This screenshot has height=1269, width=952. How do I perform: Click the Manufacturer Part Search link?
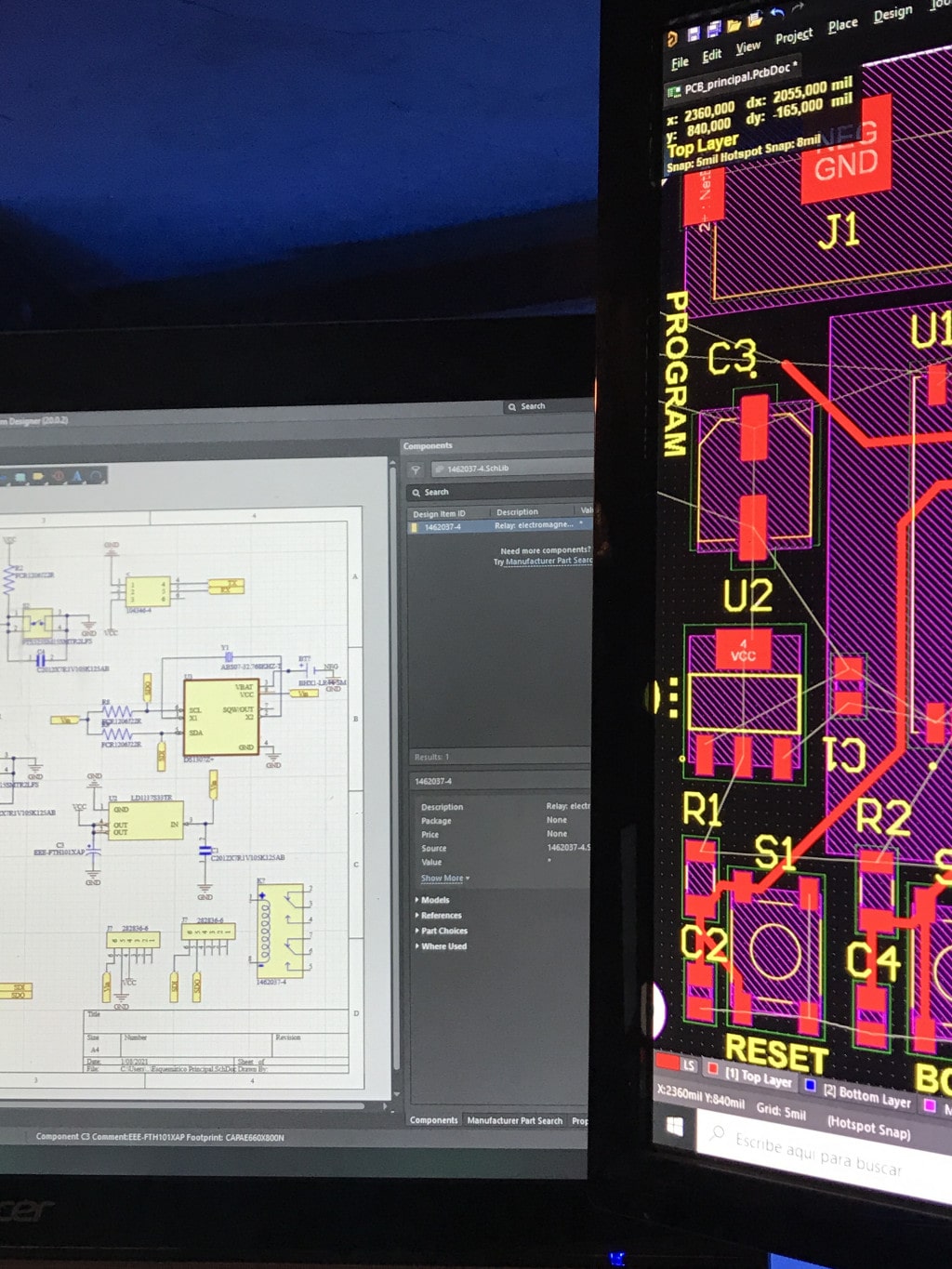(547, 562)
